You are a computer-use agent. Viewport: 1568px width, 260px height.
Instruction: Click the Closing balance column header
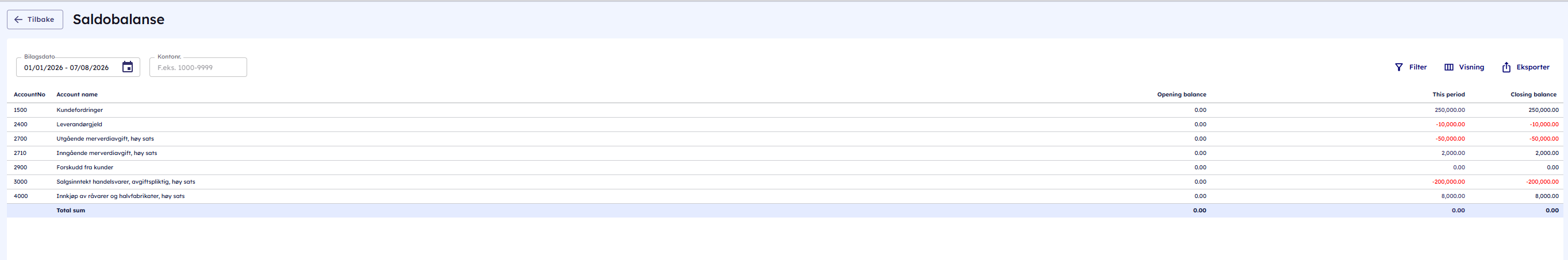click(x=1533, y=95)
